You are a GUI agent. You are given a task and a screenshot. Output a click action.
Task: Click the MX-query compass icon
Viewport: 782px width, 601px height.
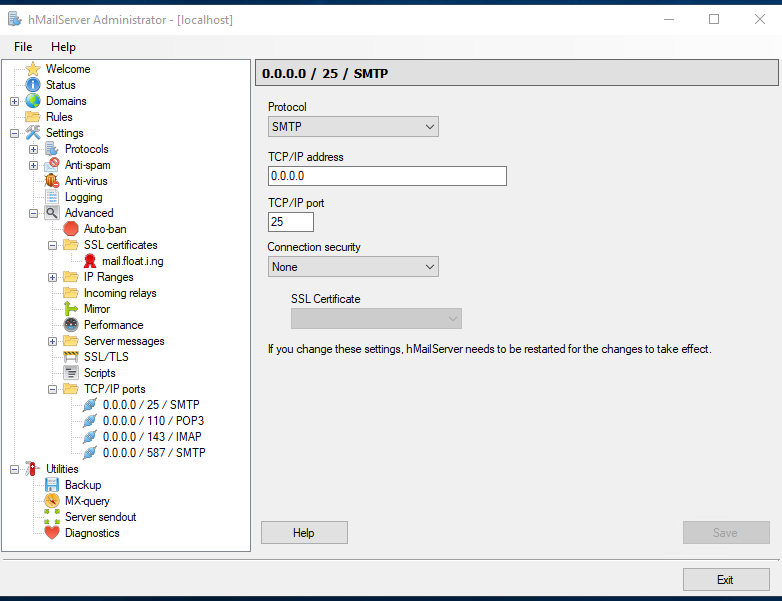[52, 501]
